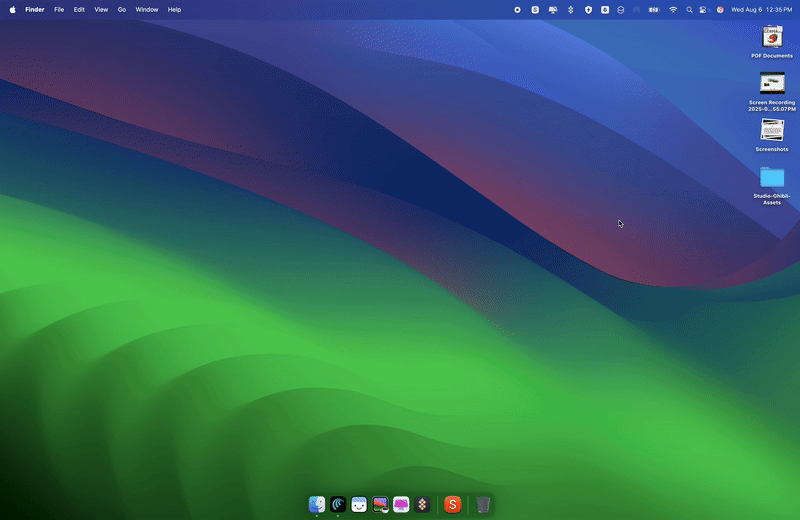Open Control Center in menu bar
The width and height of the screenshot is (800, 520).
[x=704, y=10]
